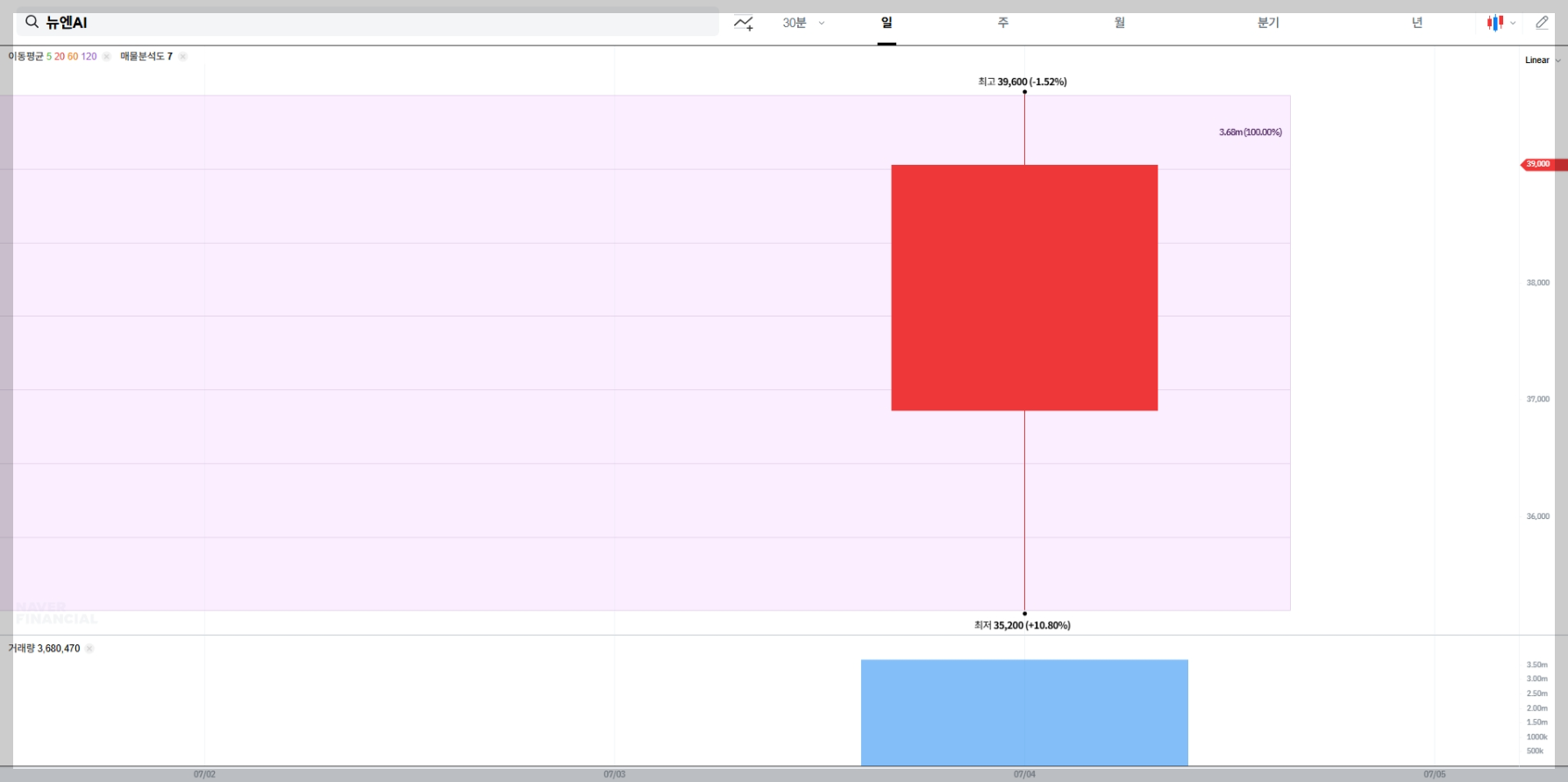Click the 3.50m volume axis label
Screen dimensions: 1568x782
1537,665
